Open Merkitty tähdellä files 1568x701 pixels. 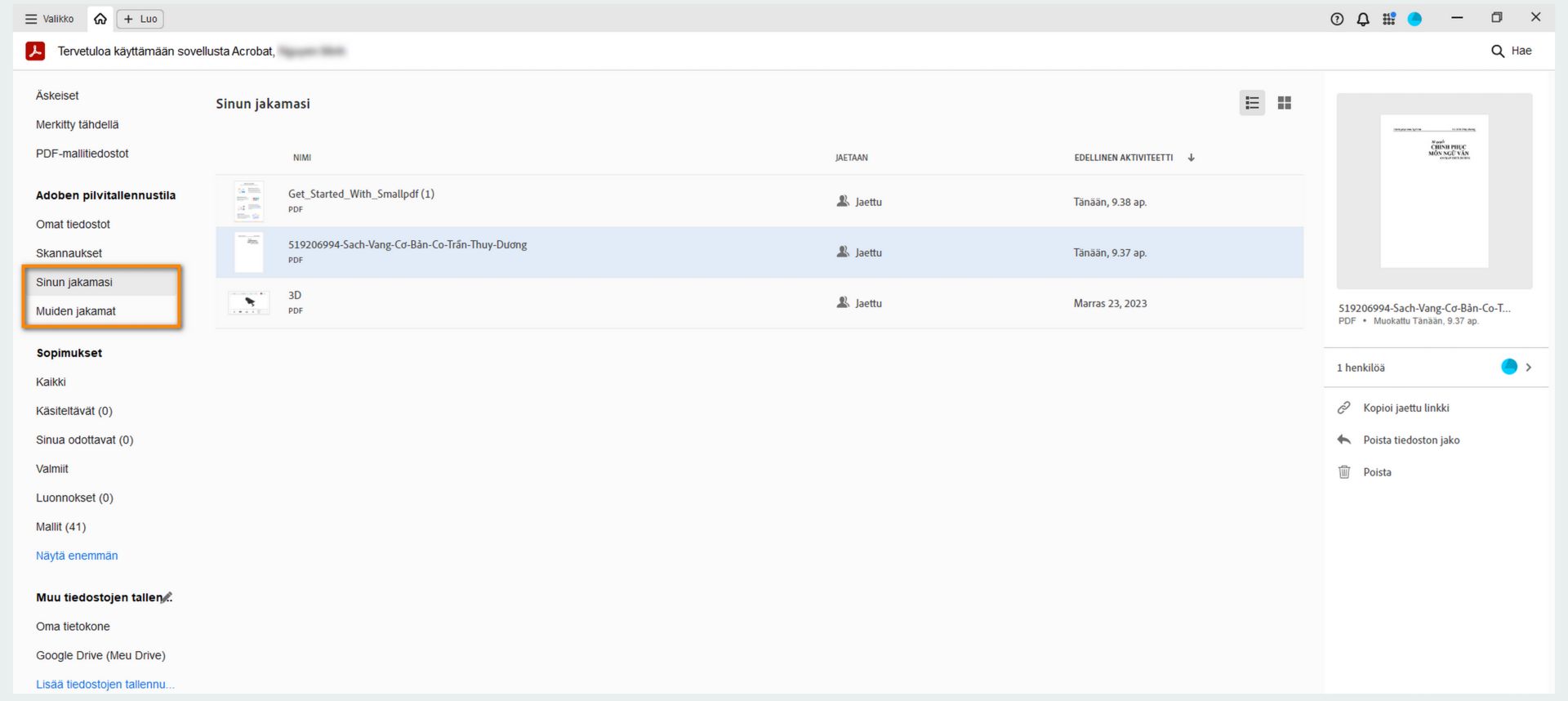pyautogui.click(x=78, y=124)
